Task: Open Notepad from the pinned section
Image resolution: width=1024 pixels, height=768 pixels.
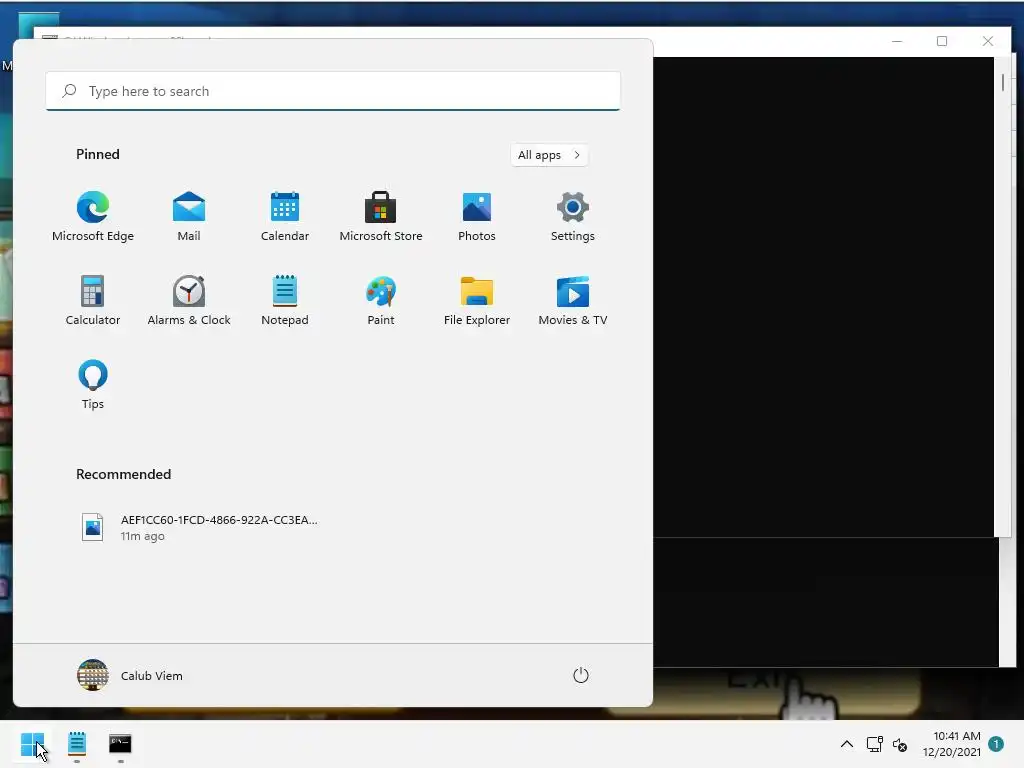Action: pos(285,300)
